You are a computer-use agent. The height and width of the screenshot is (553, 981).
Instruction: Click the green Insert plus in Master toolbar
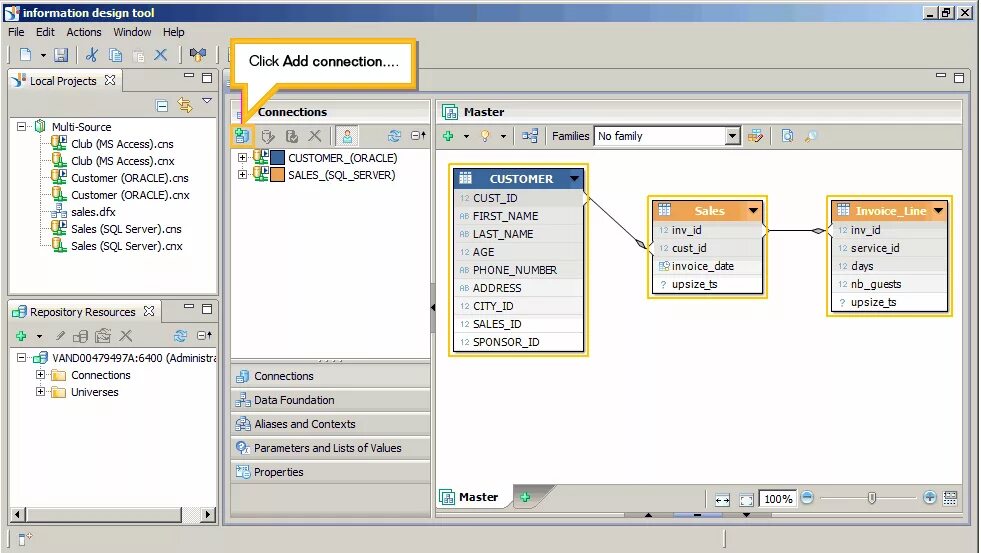[448, 136]
